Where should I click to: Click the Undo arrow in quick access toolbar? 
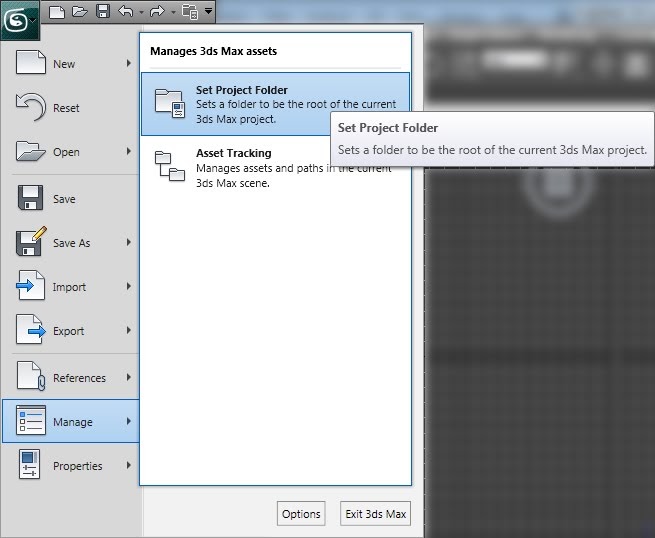125,11
